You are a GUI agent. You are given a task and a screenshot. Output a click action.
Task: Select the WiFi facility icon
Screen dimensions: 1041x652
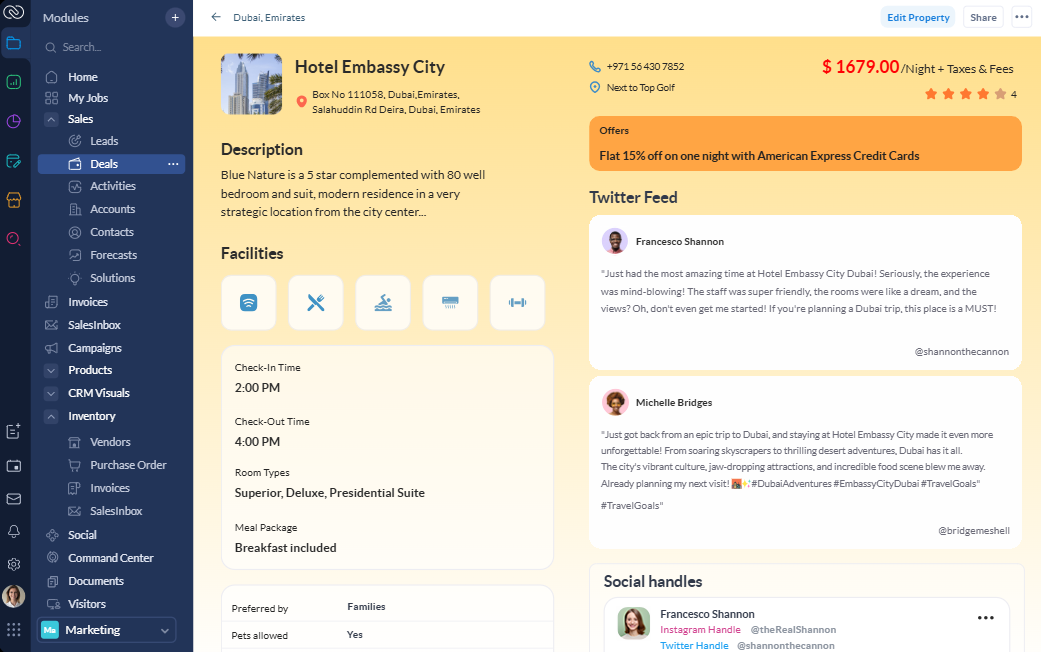pos(248,302)
